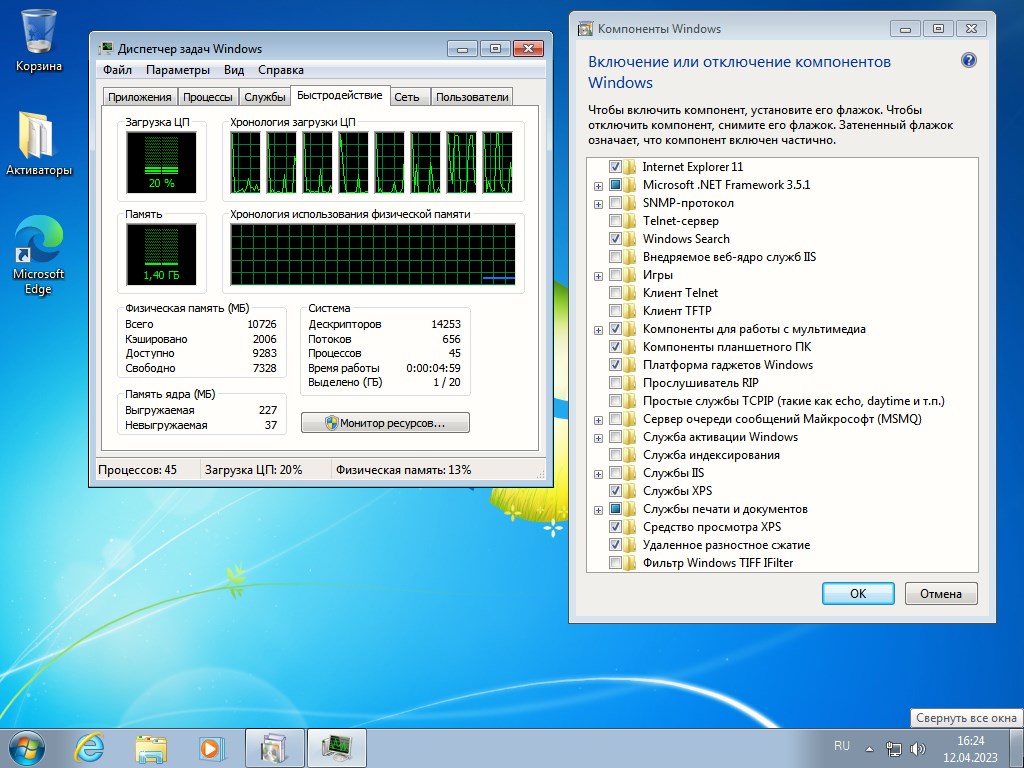Click the help question mark in Компоненты Windows
The height and width of the screenshot is (768, 1024).
[968, 61]
